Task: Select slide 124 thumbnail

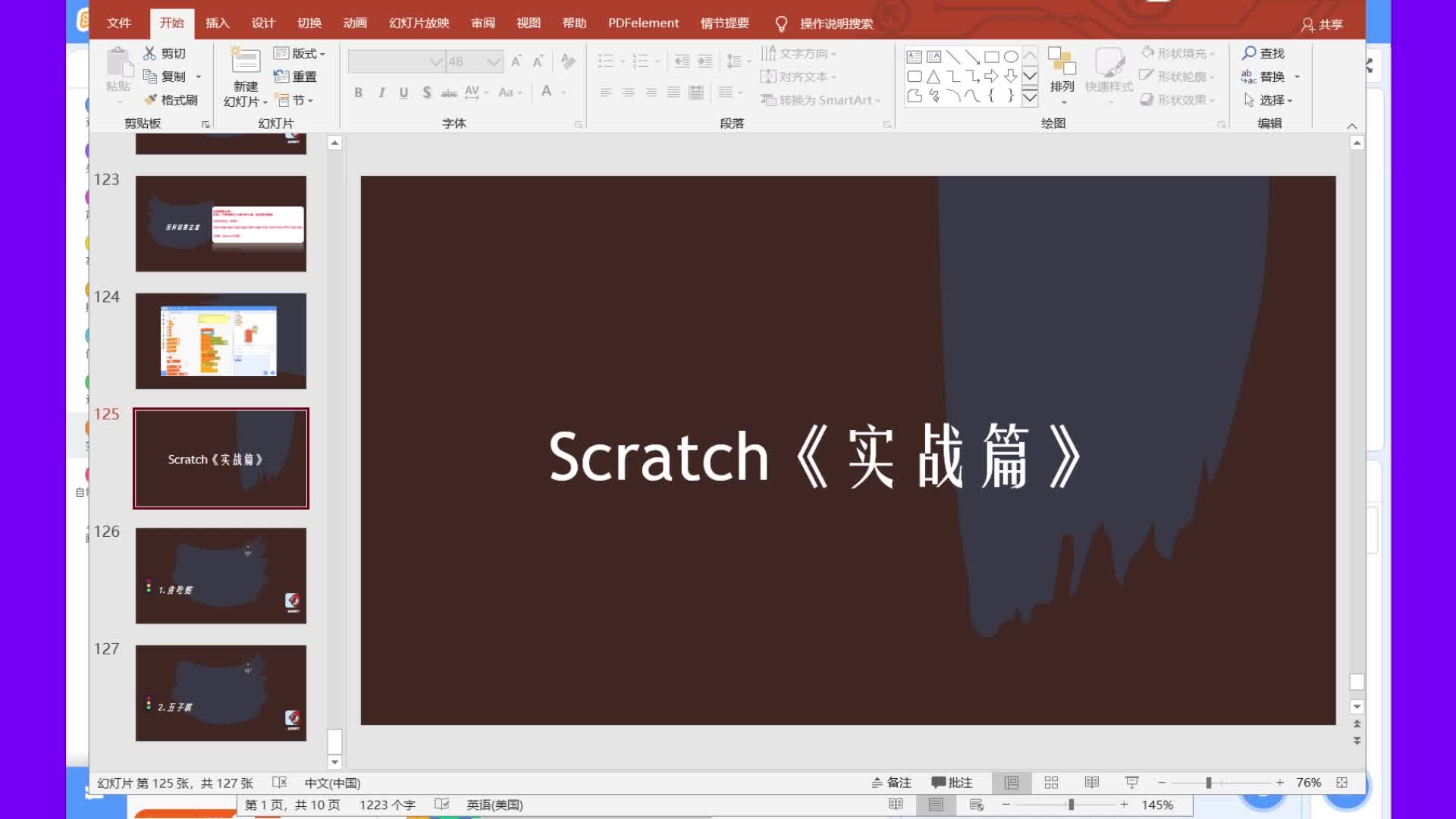Action: click(x=221, y=341)
